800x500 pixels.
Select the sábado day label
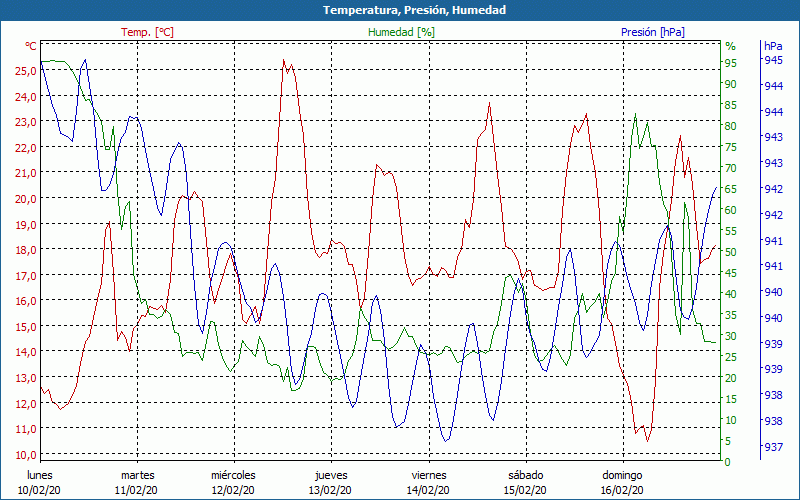(x=525, y=475)
